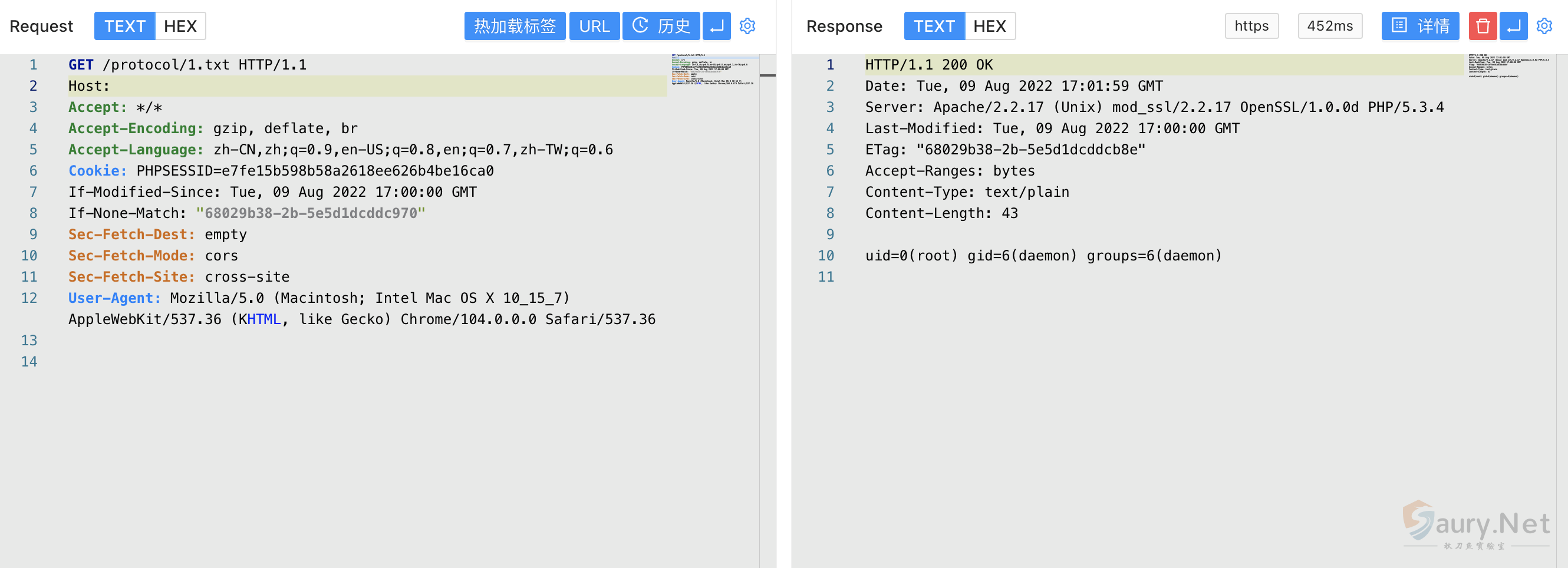Image resolution: width=1568 pixels, height=568 pixels.
Task: Click the 452ms response time tag
Action: (x=1329, y=26)
